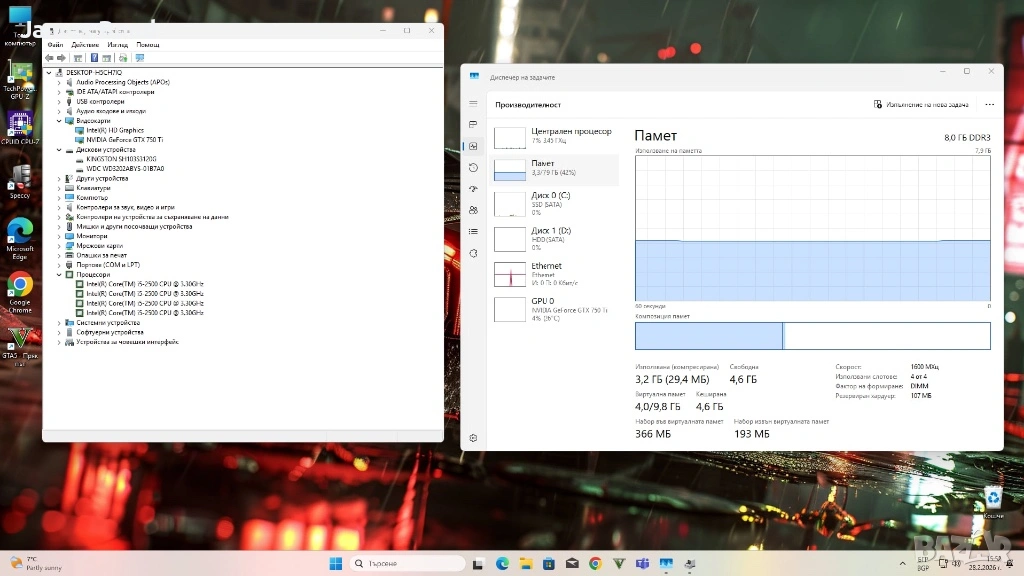The image size is (1024, 576).
Task: Select the Централен процесор performance graph
Action: coord(555,136)
